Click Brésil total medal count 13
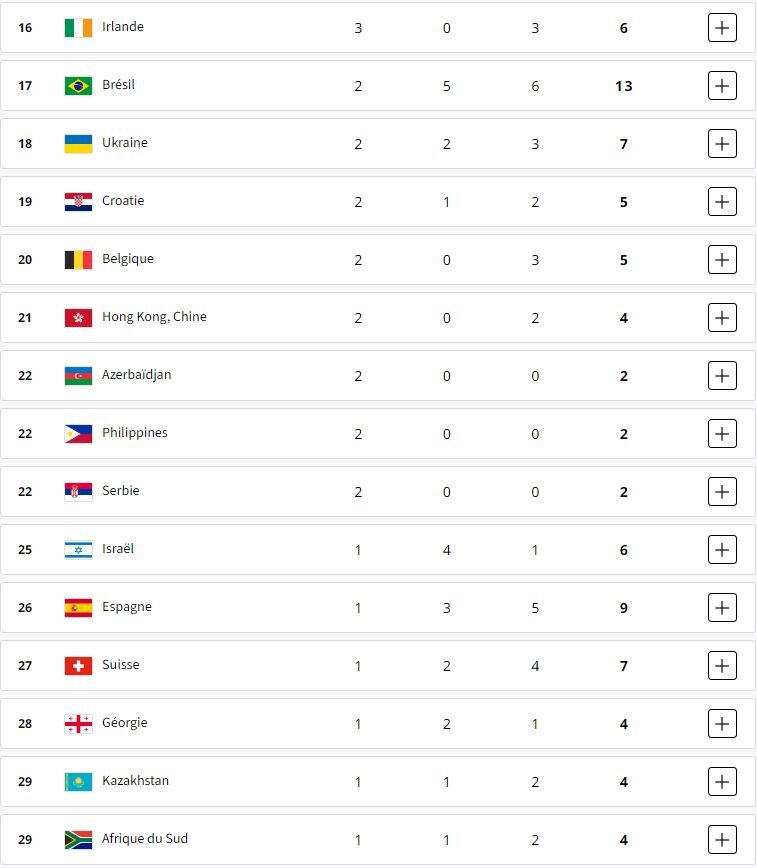This screenshot has height=868, width=757. tap(623, 86)
